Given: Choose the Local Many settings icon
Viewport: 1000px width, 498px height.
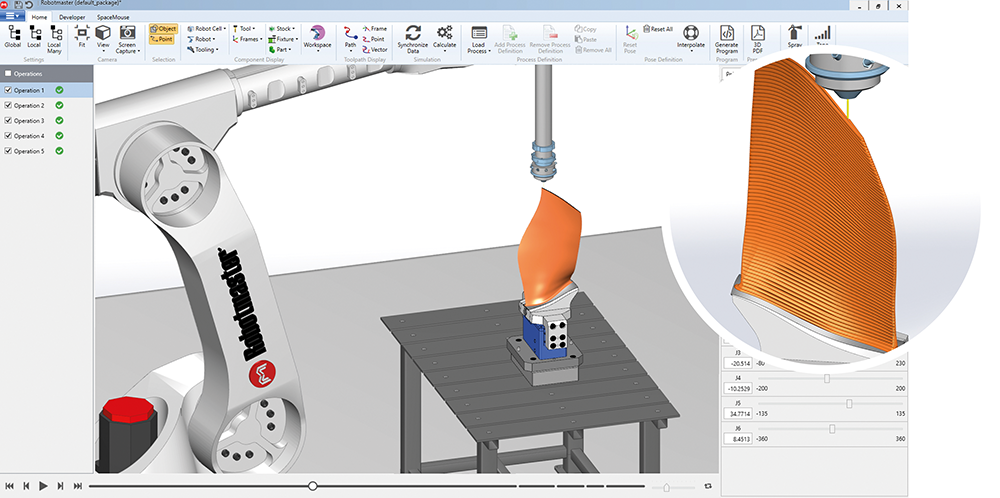Looking at the screenshot, I should coord(54,40).
